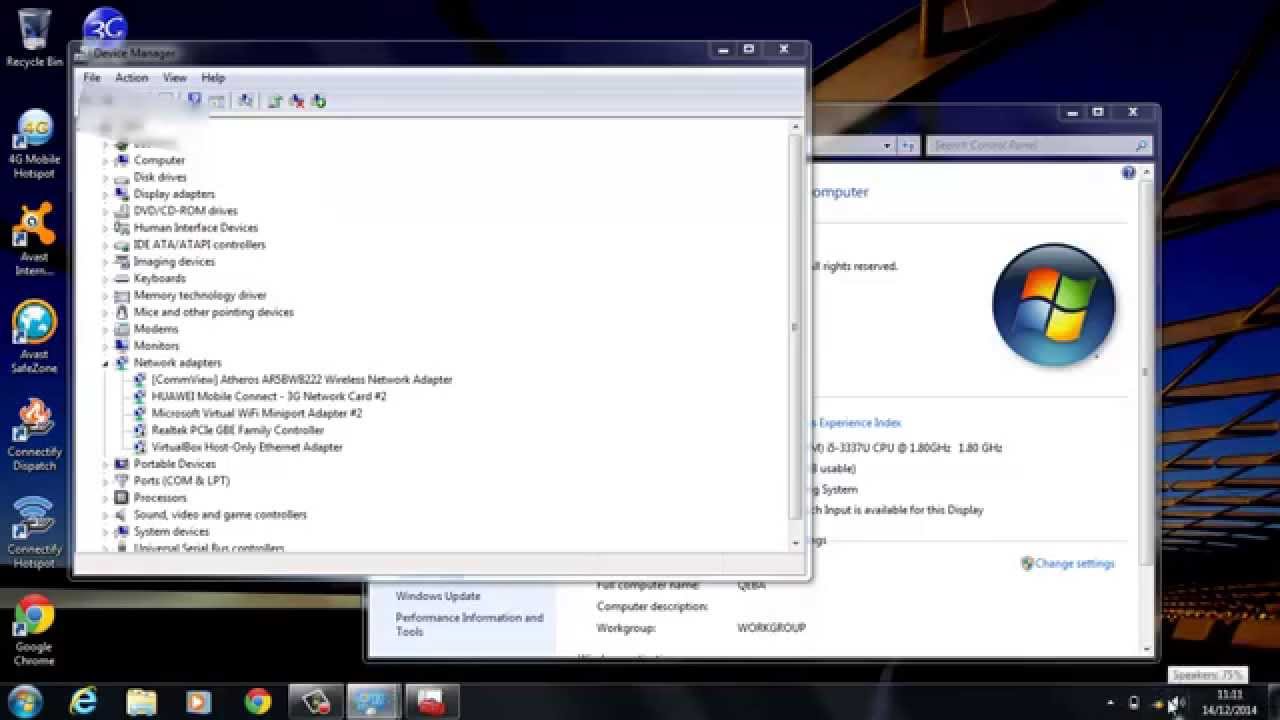Screen dimensions: 1280x720
Task: Click the Help toolbar icon with question mark
Action: pos(194,101)
